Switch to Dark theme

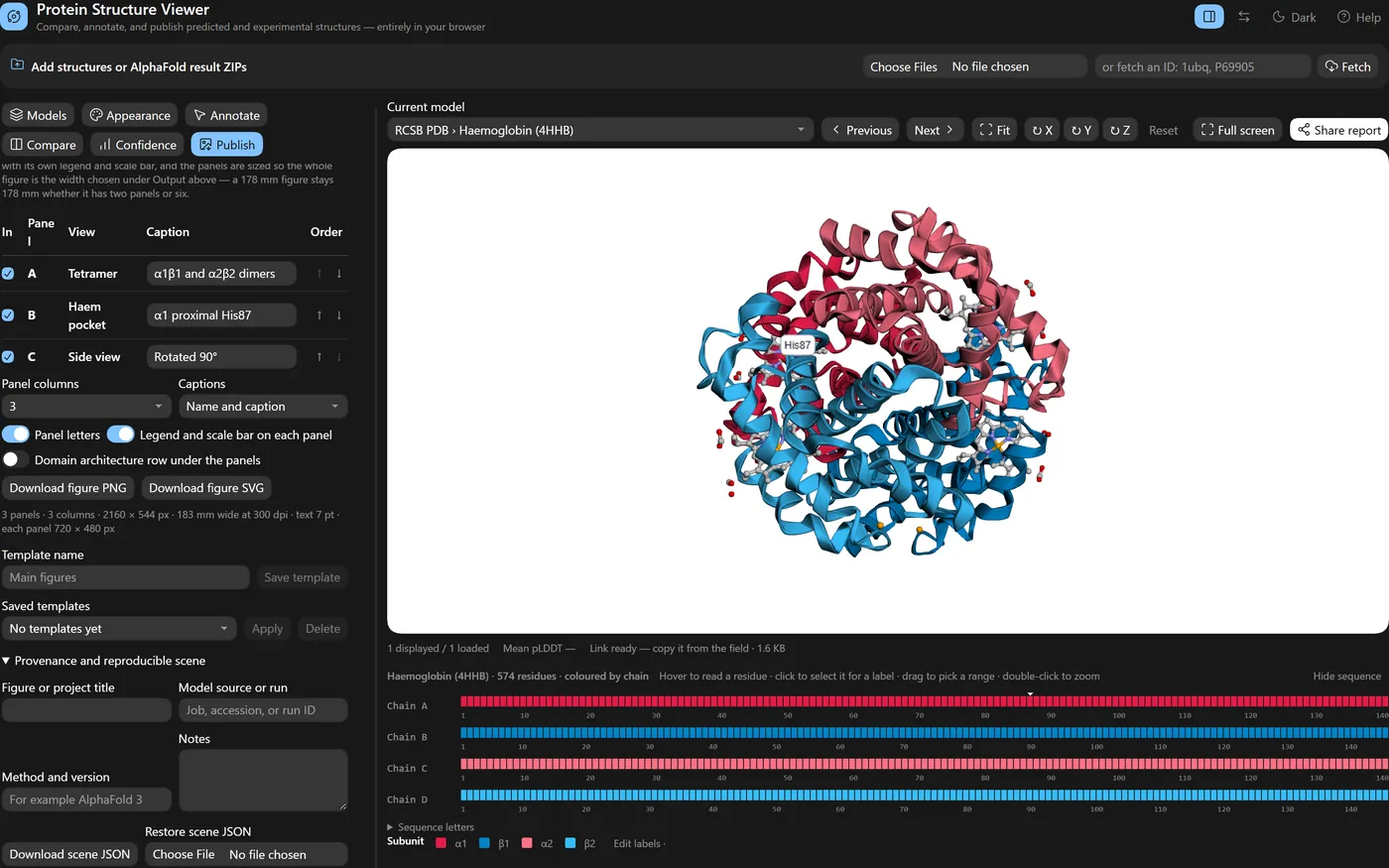1294,17
